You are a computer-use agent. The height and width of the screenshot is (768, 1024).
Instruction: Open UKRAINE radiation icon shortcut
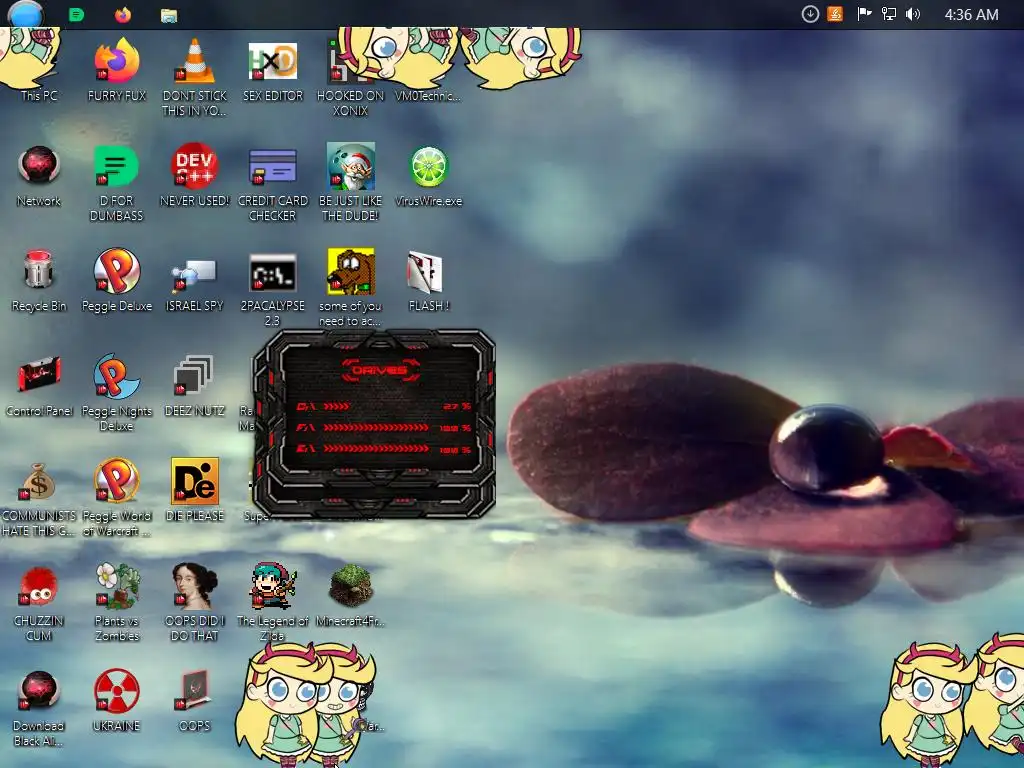tap(116, 701)
